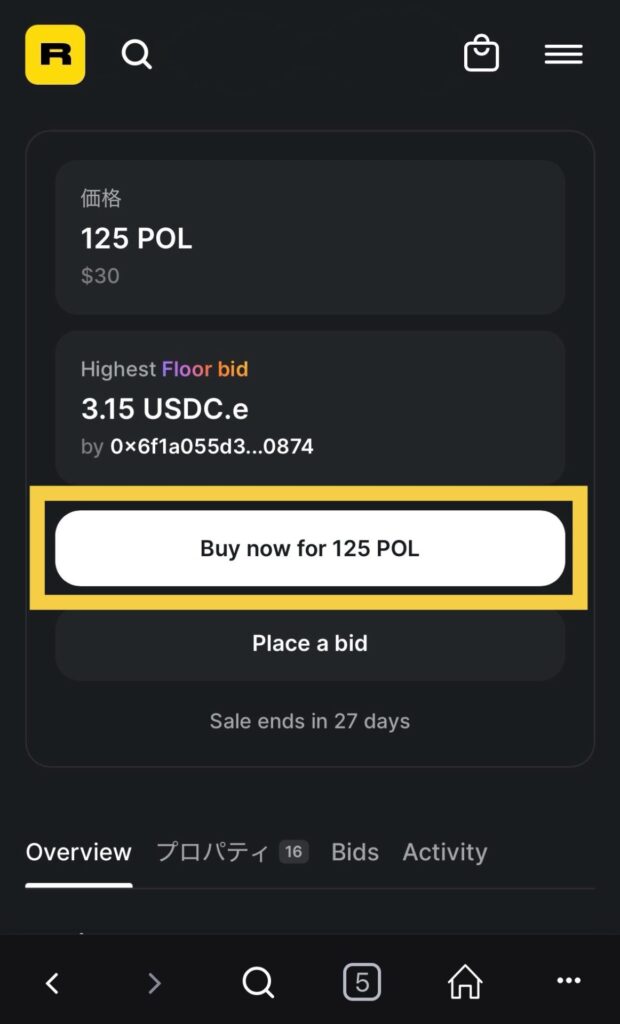
Task: Open the shopping bag cart
Action: [481, 54]
